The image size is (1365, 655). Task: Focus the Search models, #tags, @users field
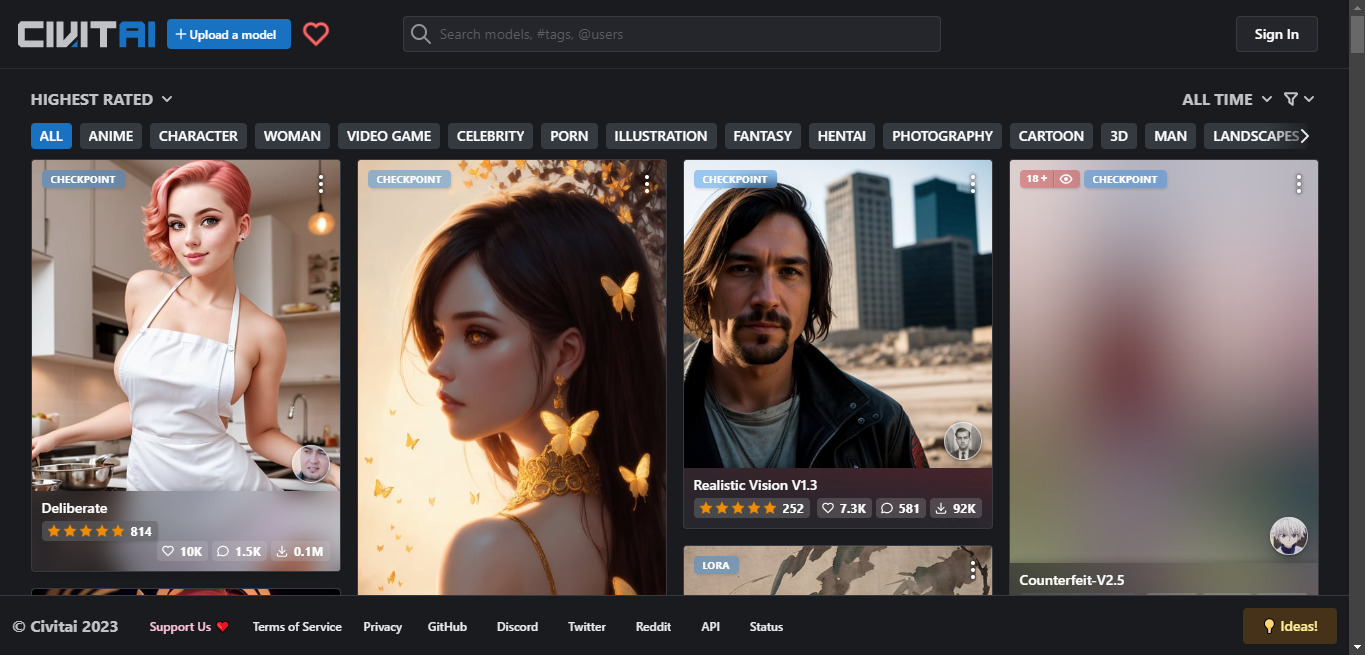pyautogui.click(x=672, y=34)
